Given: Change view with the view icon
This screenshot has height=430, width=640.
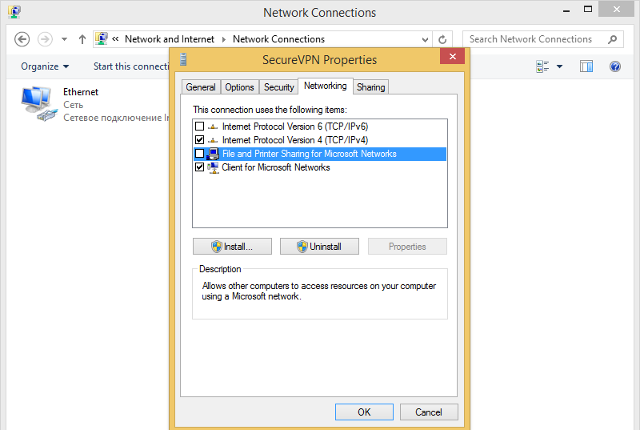Looking at the screenshot, I should click(543, 66).
